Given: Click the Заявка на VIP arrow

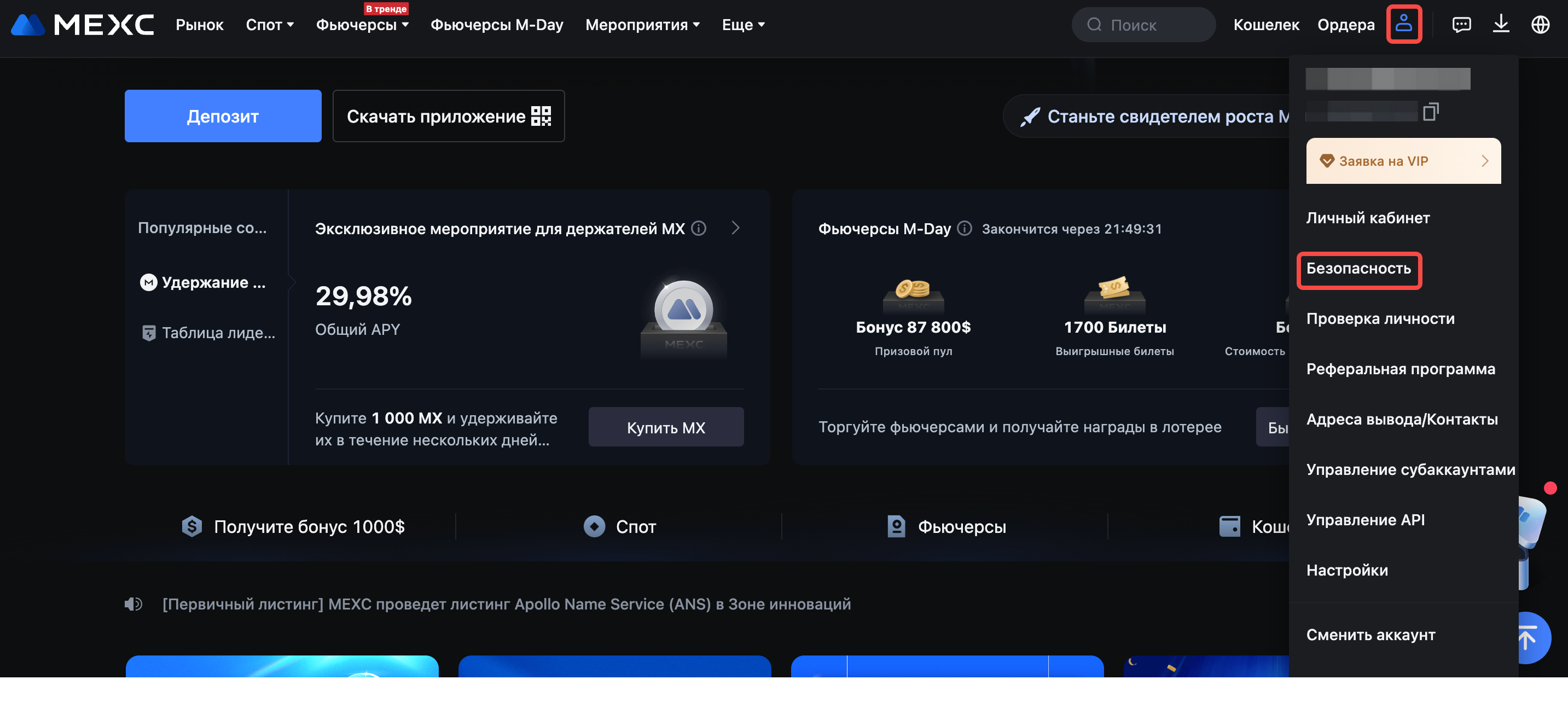Looking at the screenshot, I should (1485, 161).
